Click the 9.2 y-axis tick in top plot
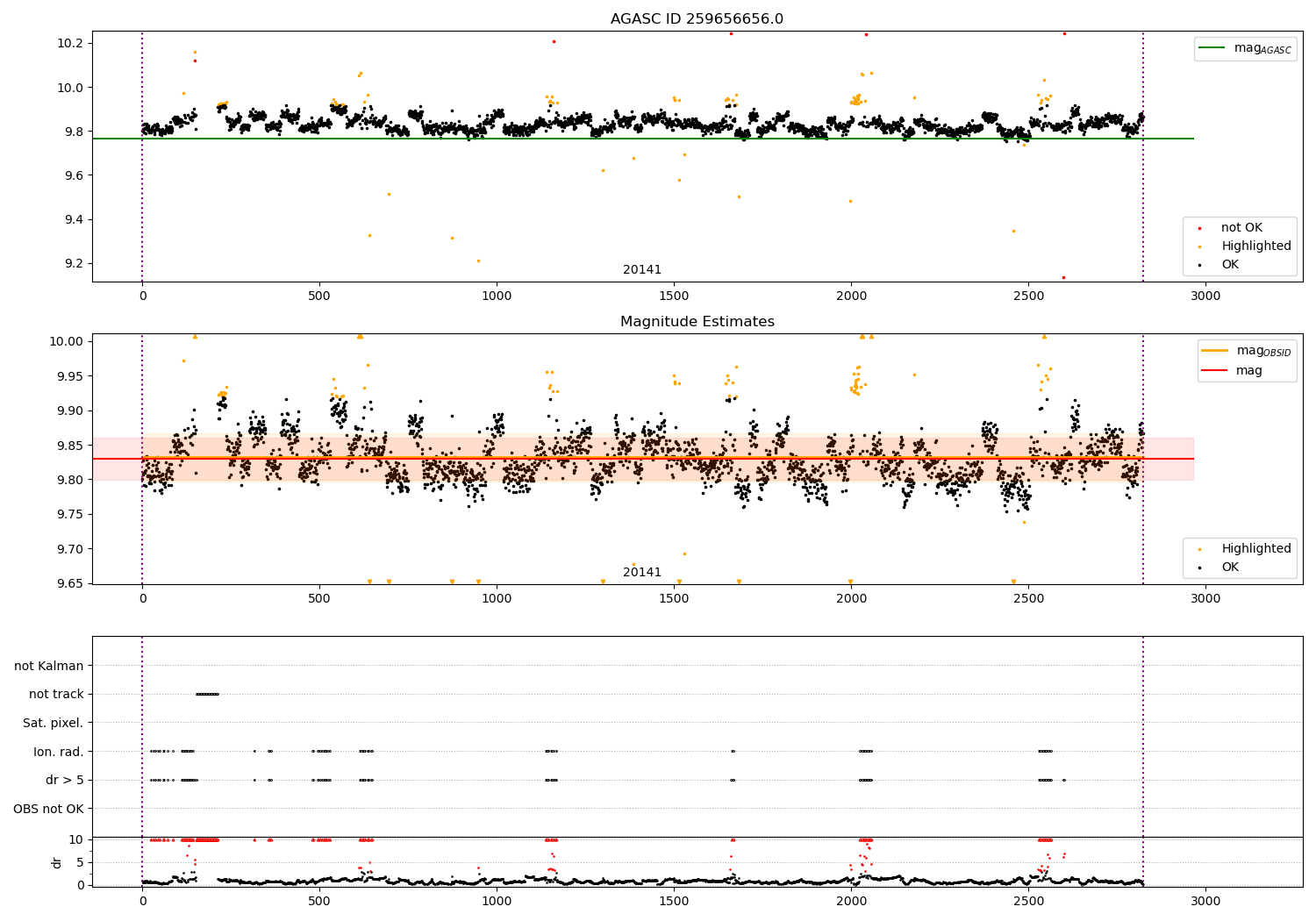The height and width of the screenshot is (921, 1316). click(74, 263)
